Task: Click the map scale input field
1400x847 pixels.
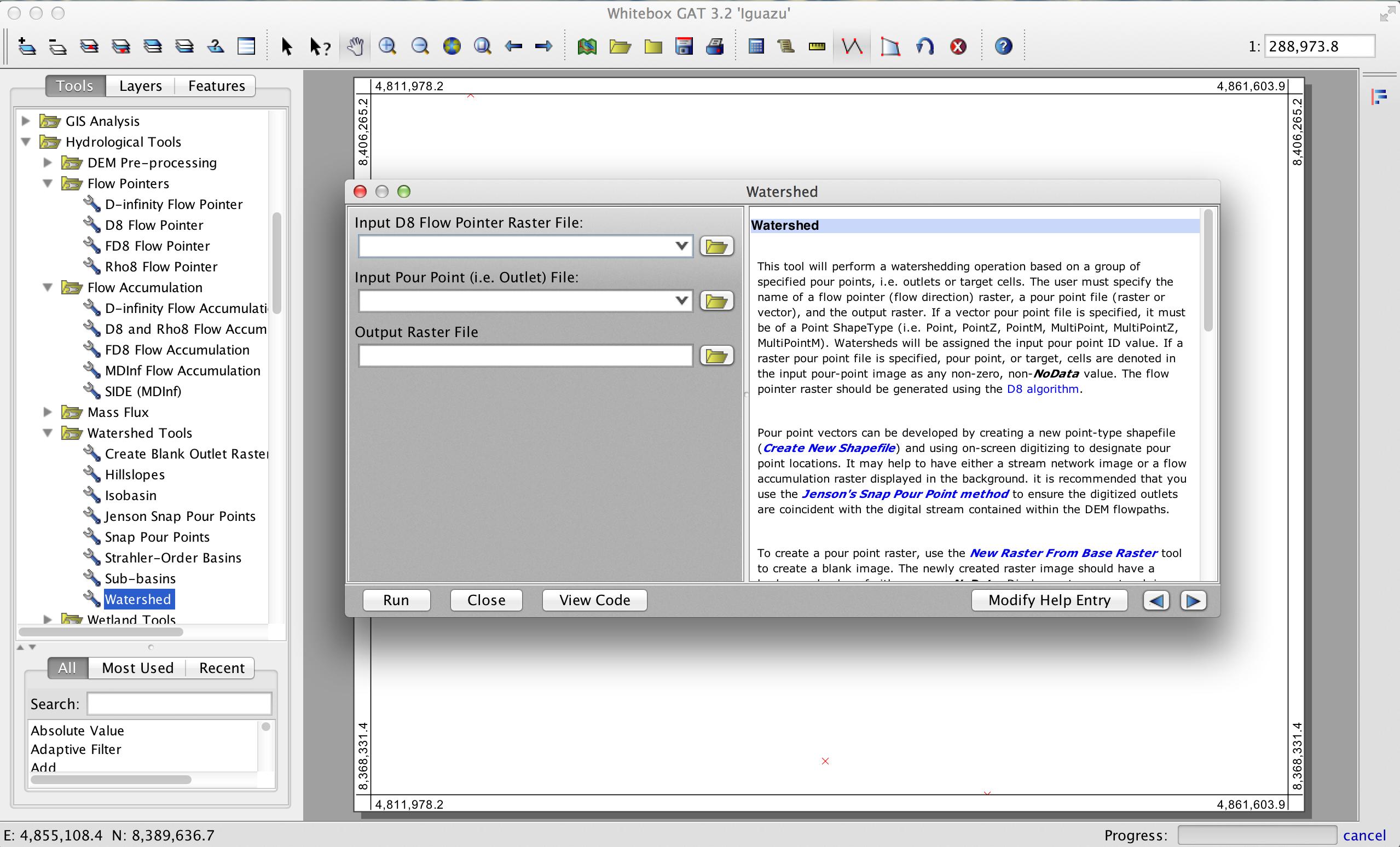Action: click(x=1320, y=46)
